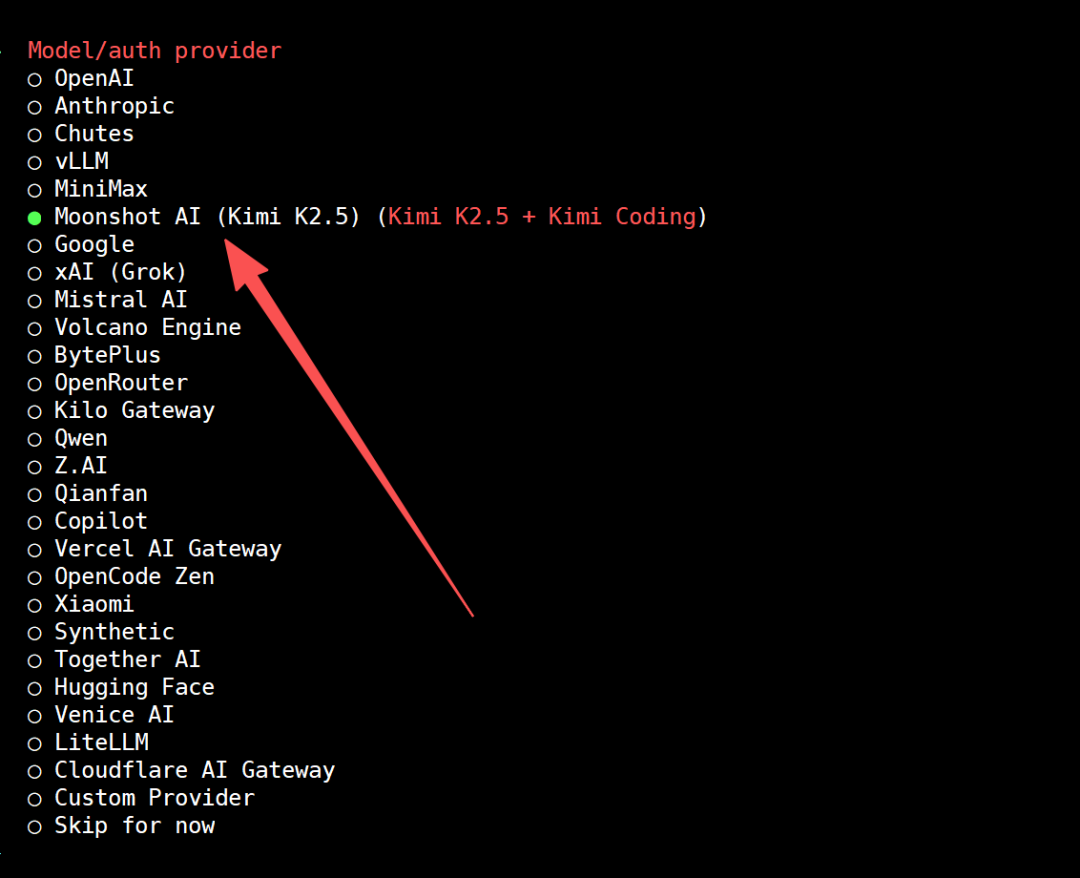
Task: Select Kilo Gateway provider
Action: (x=35, y=411)
